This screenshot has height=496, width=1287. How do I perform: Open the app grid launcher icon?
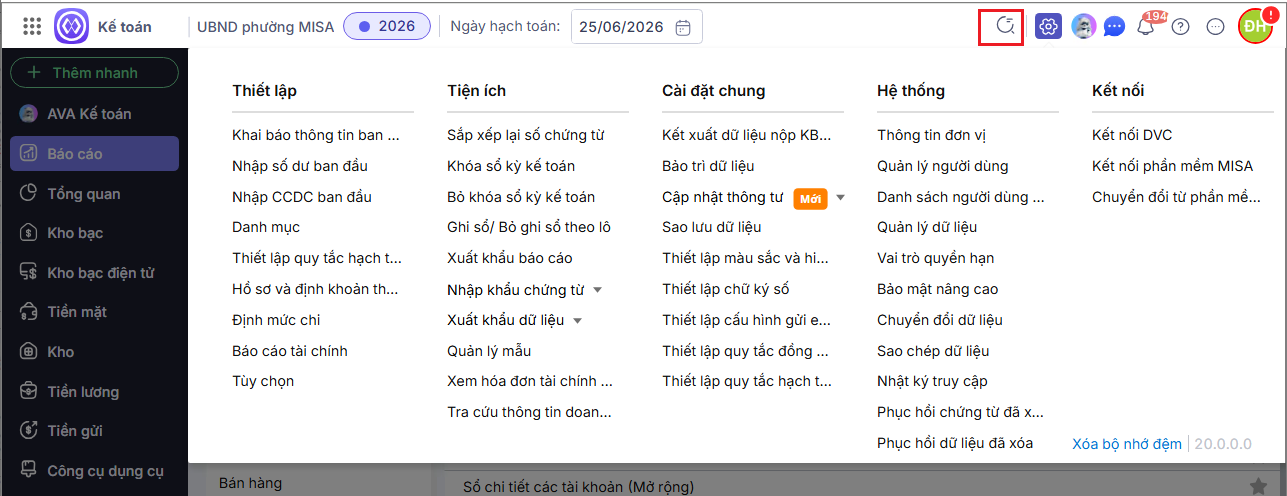click(31, 26)
